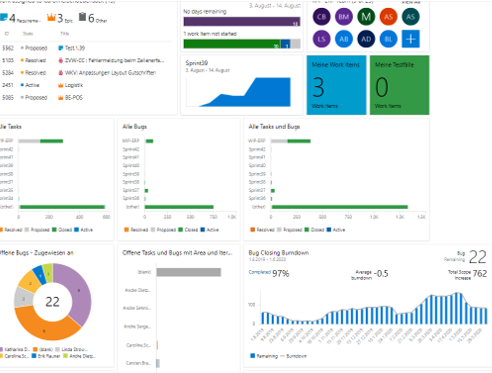Click the (other) bar in Alle Bugs chart
This screenshot has width=492, height=373.
coord(179,207)
